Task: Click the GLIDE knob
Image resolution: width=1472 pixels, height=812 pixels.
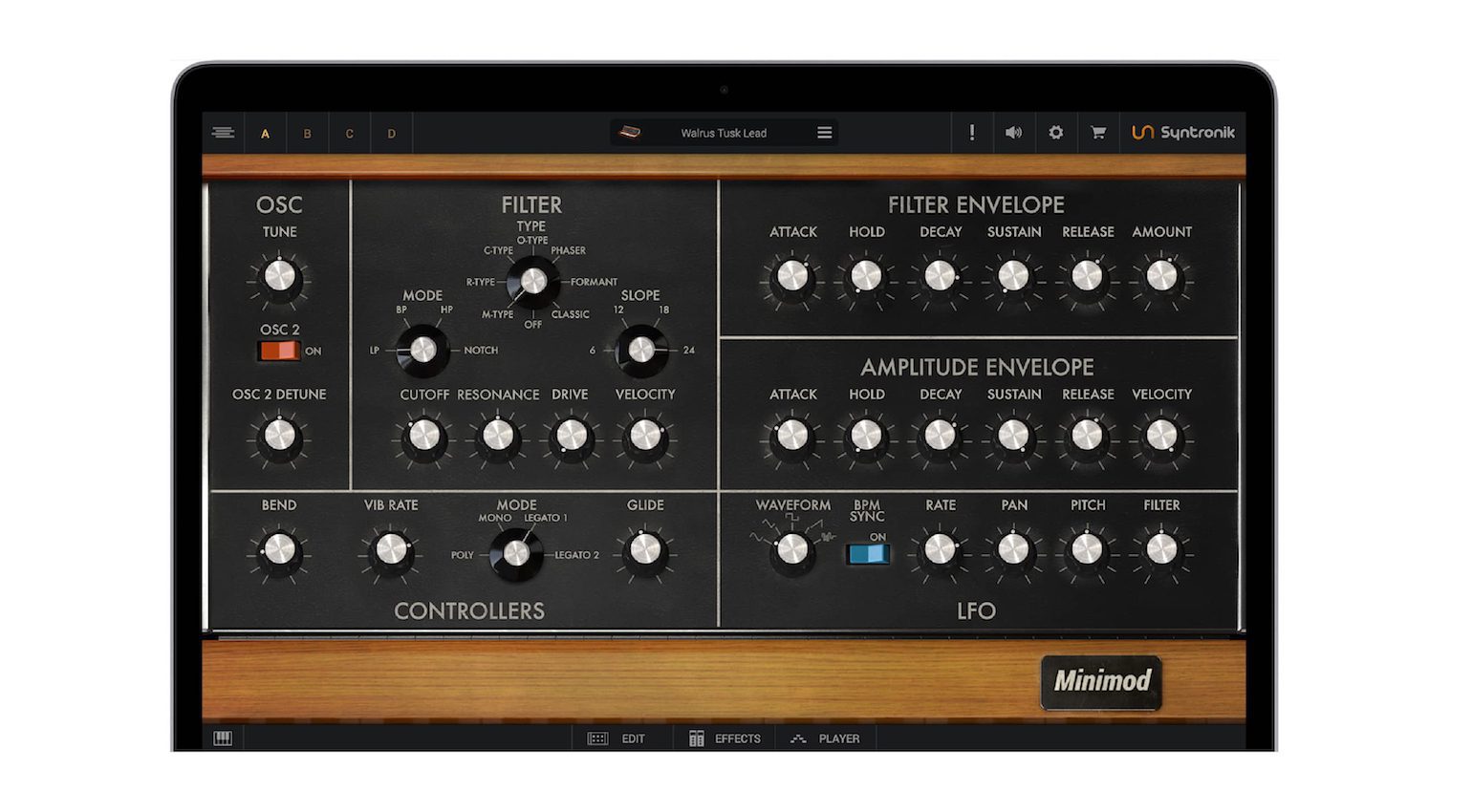Action: pyautogui.click(x=645, y=549)
